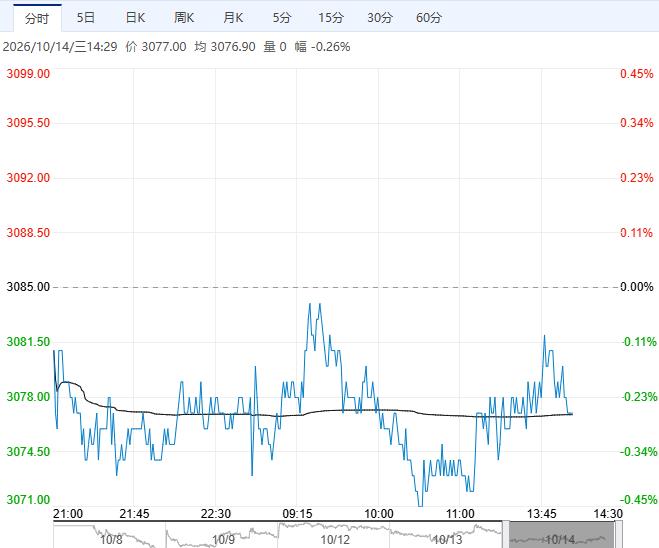Click right handle of 10/14 range selector
Image resolution: width=659 pixels, height=548 pixels.
(619, 535)
